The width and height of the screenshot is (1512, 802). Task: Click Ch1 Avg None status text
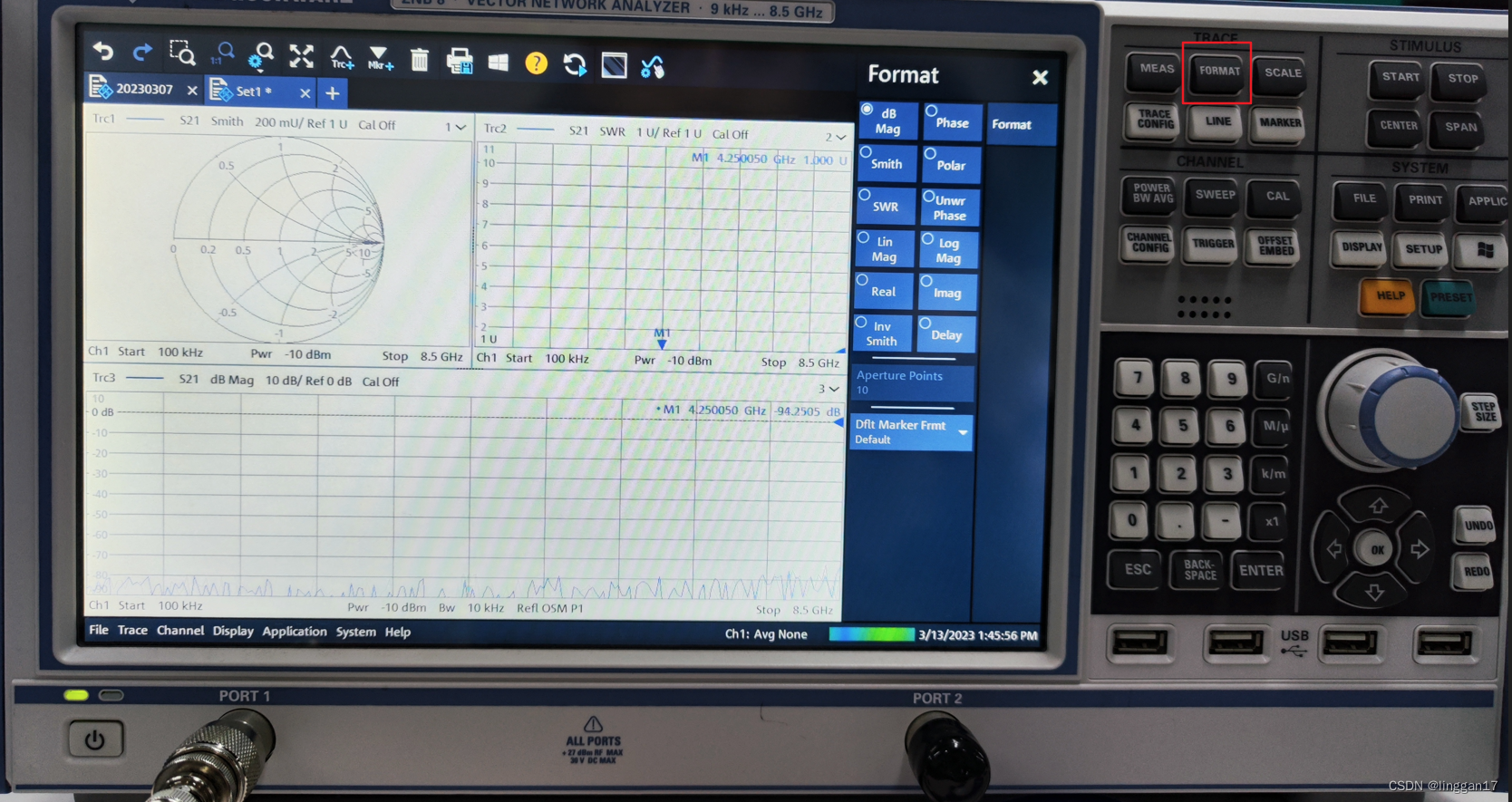click(x=766, y=634)
